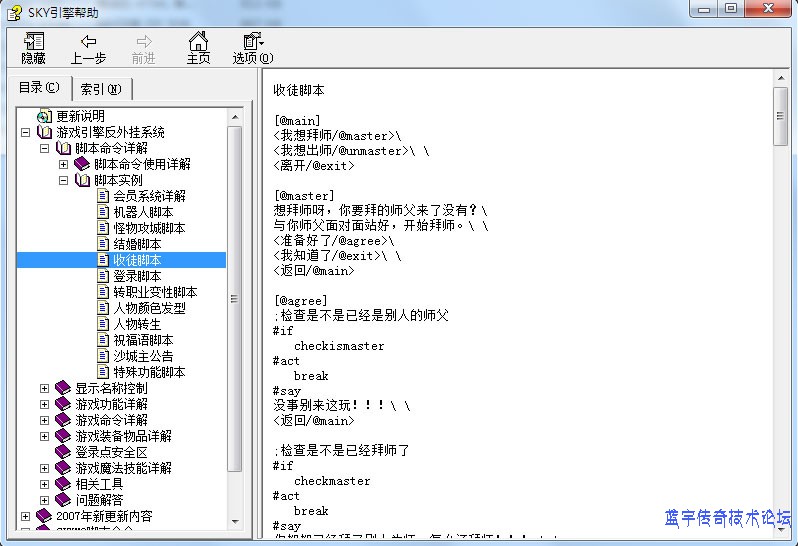This screenshot has height=546, width=798.
Task: Click the open book icon beside 游戏引擎反外挂系统
Action: (44, 132)
